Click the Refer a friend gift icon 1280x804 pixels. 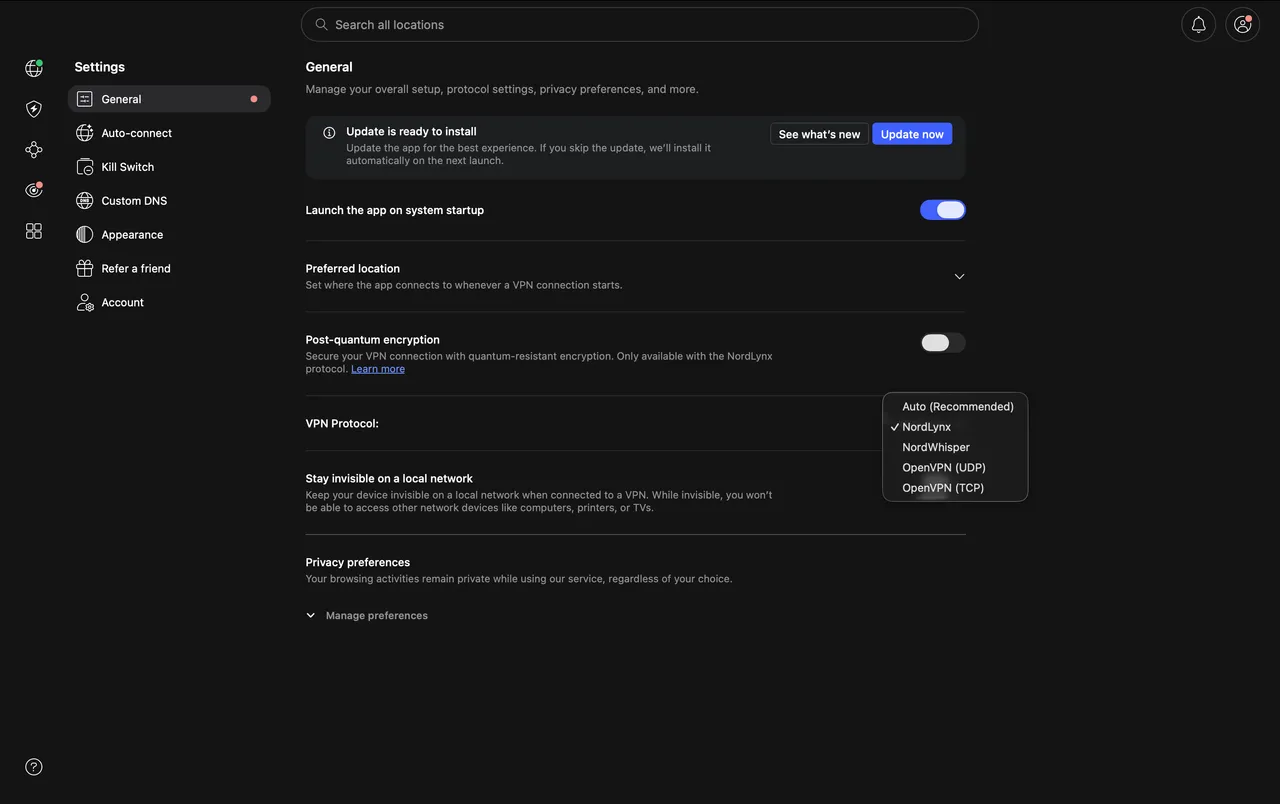point(84,268)
